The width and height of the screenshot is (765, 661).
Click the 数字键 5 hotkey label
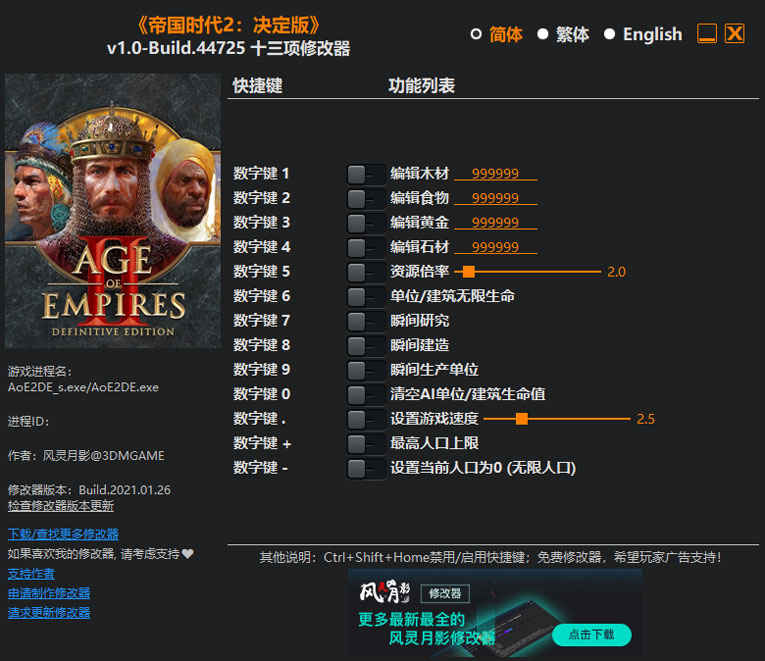[261, 271]
